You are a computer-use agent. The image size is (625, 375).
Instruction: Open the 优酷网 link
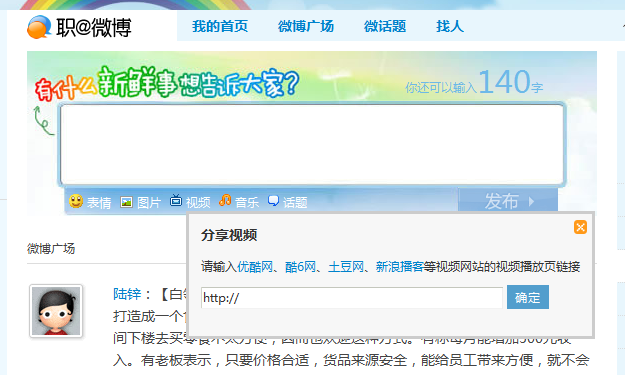[x=255, y=266]
